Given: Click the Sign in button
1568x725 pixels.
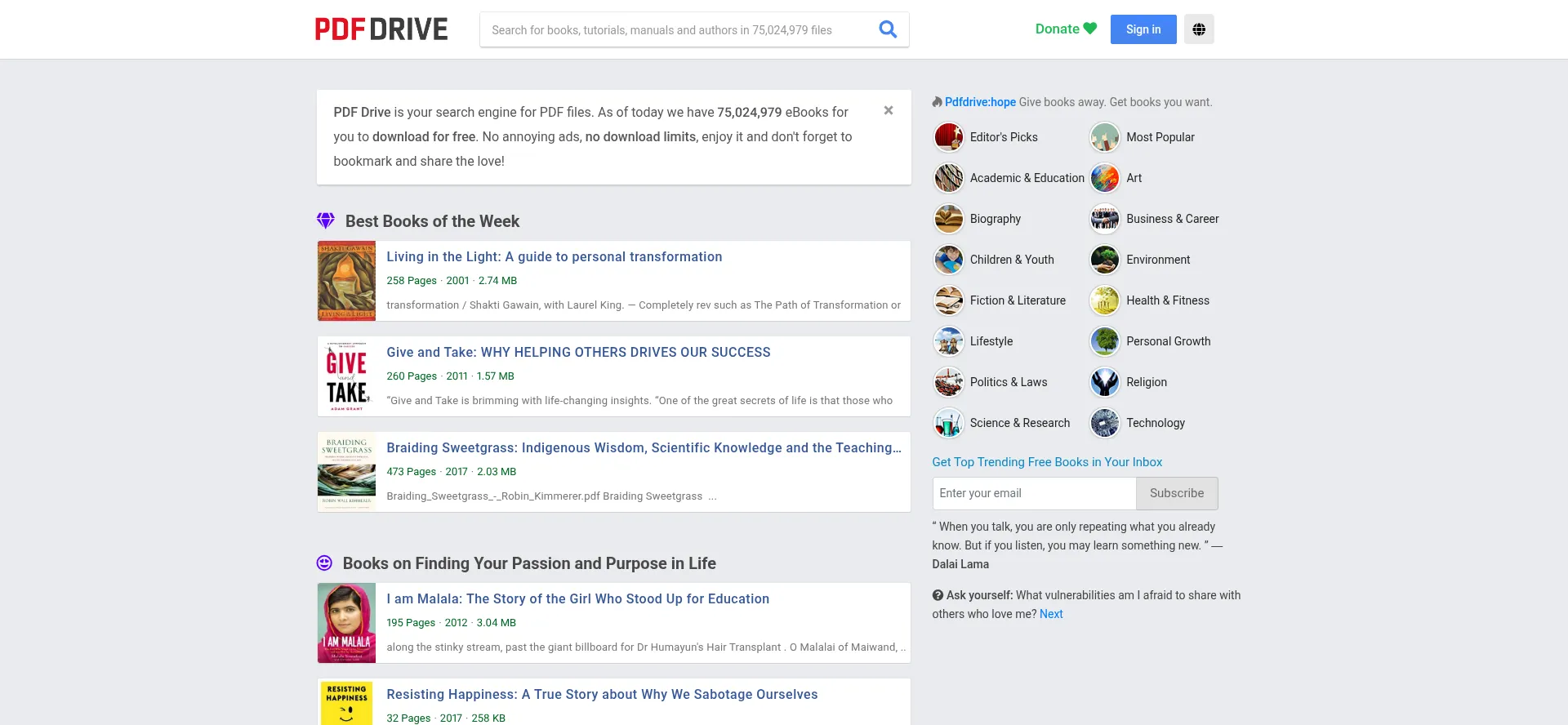Looking at the screenshot, I should point(1143,29).
